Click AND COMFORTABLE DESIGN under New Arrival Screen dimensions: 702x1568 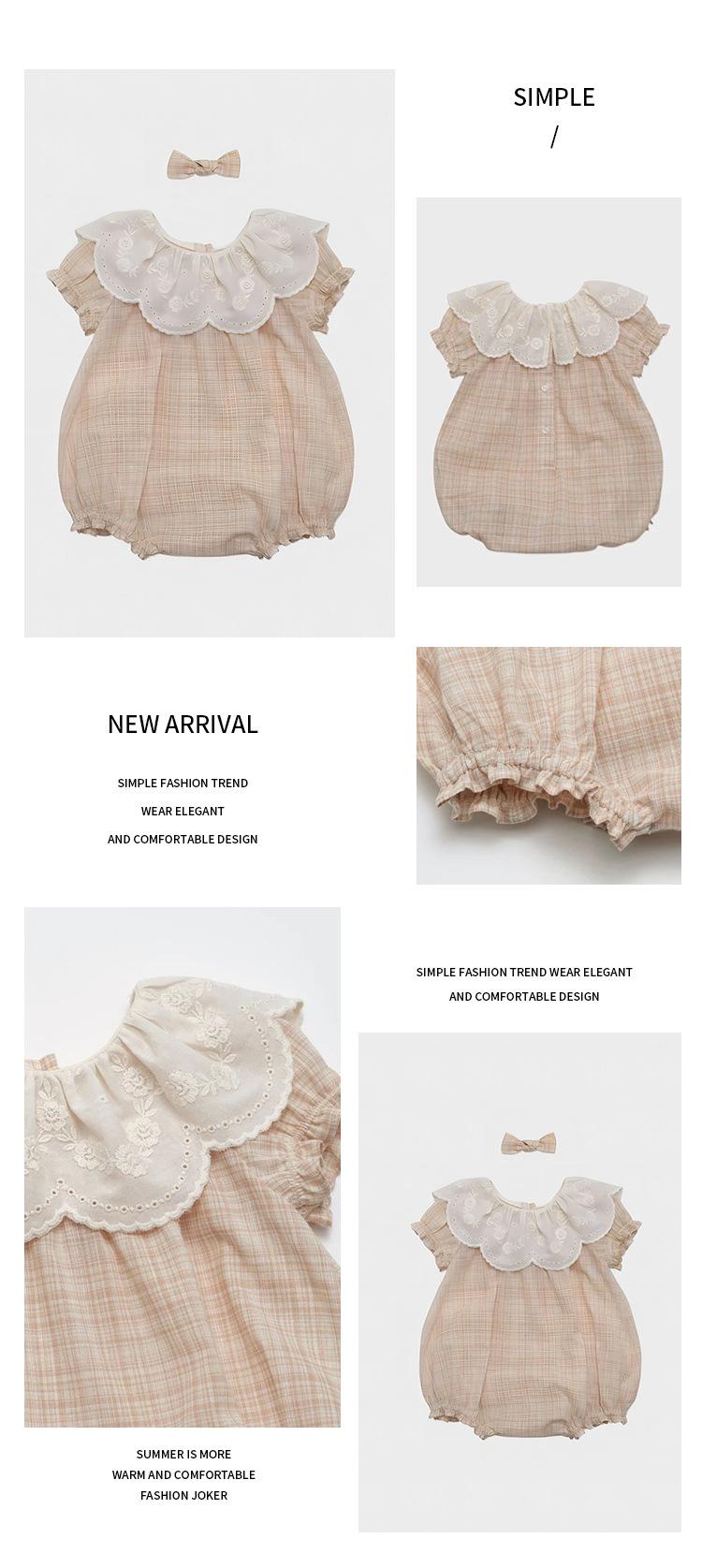click(x=183, y=839)
